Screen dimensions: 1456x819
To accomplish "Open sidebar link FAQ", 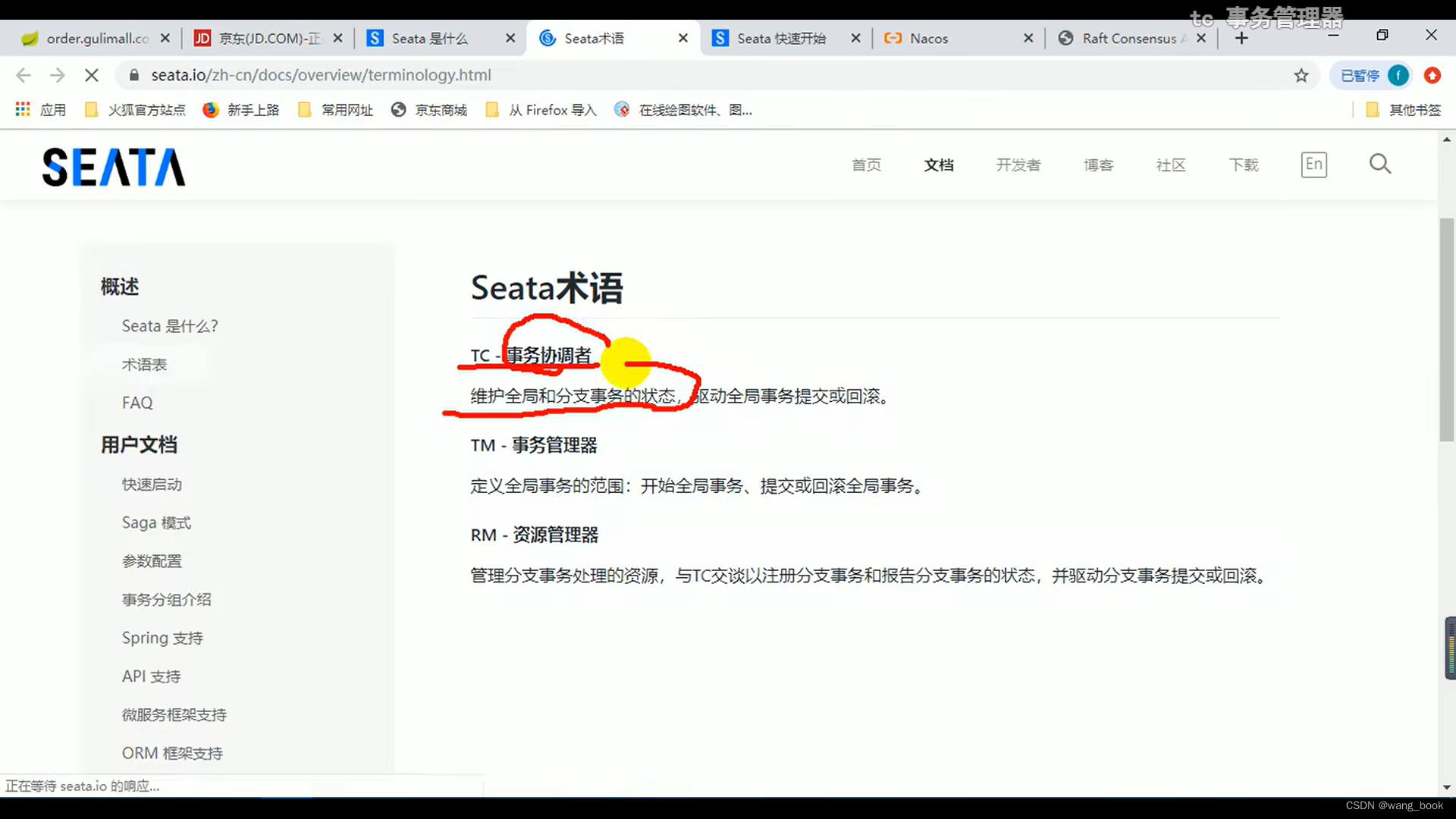I will (137, 403).
